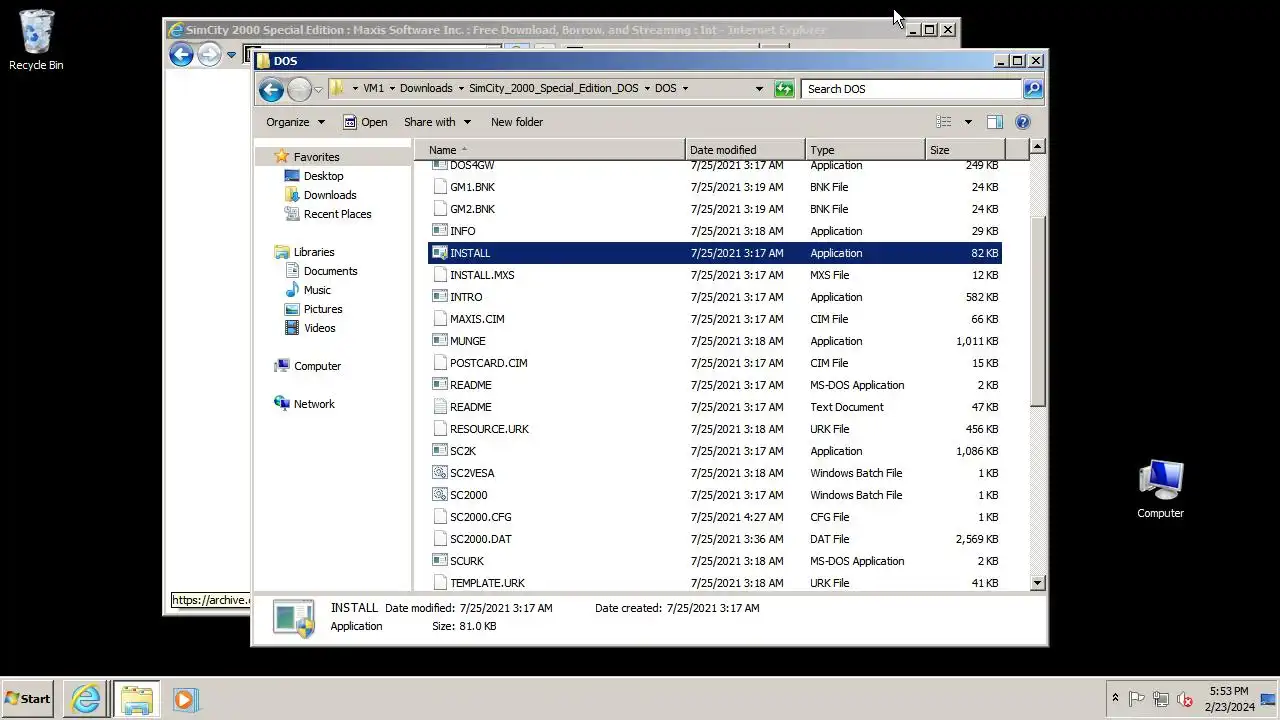Select the MUNGE application icon
This screenshot has height=720, width=1280.
(x=439, y=341)
